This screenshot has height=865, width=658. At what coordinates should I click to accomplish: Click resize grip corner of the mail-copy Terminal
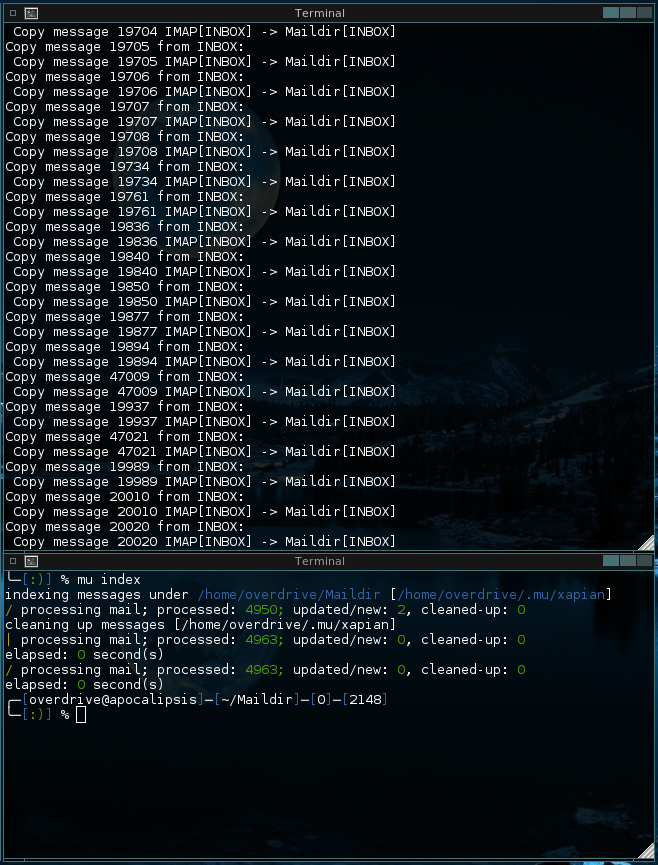click(x=647, y=542)
